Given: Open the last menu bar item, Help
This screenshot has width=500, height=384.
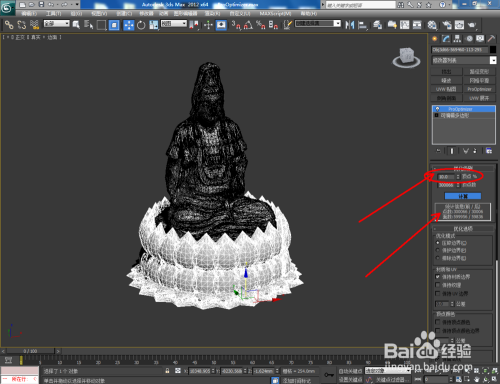Looking at the screenshot, I should point(309,13).
